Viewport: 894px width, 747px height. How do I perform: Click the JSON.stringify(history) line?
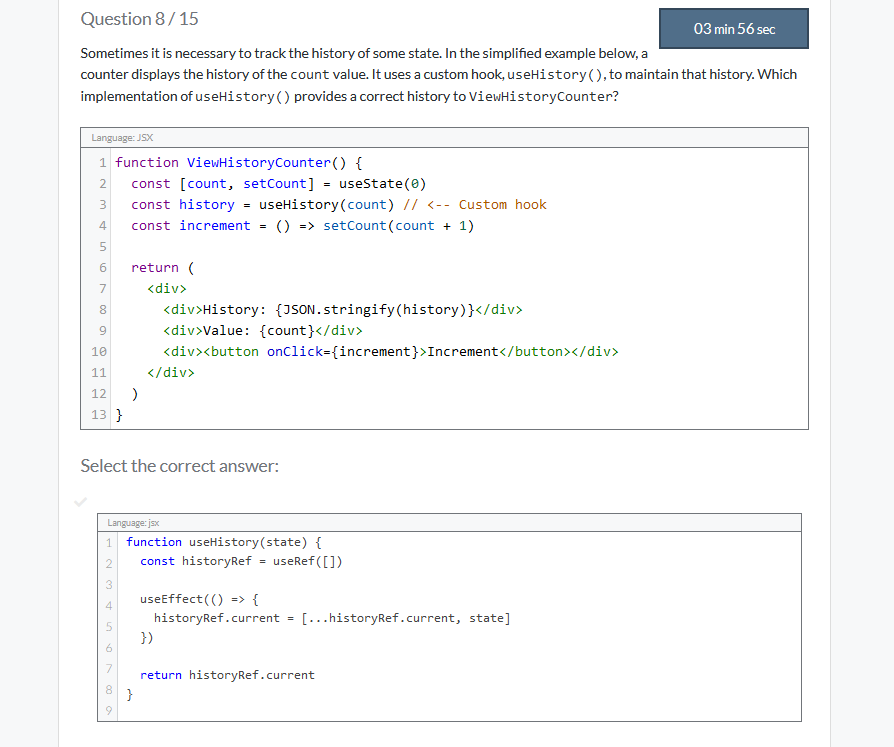point(343,310)
